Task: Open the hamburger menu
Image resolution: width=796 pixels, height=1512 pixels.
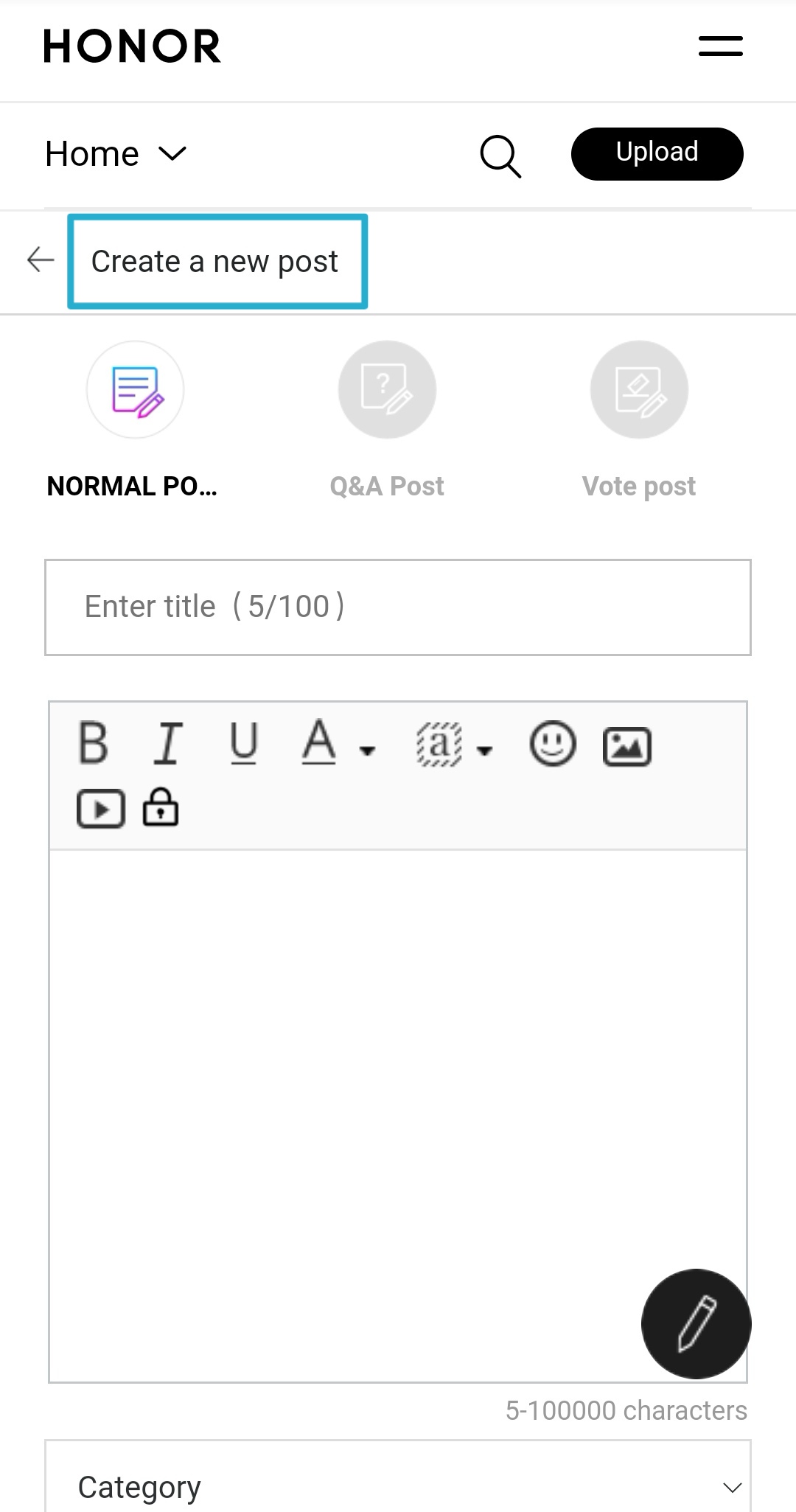Action: coord(719,46)
